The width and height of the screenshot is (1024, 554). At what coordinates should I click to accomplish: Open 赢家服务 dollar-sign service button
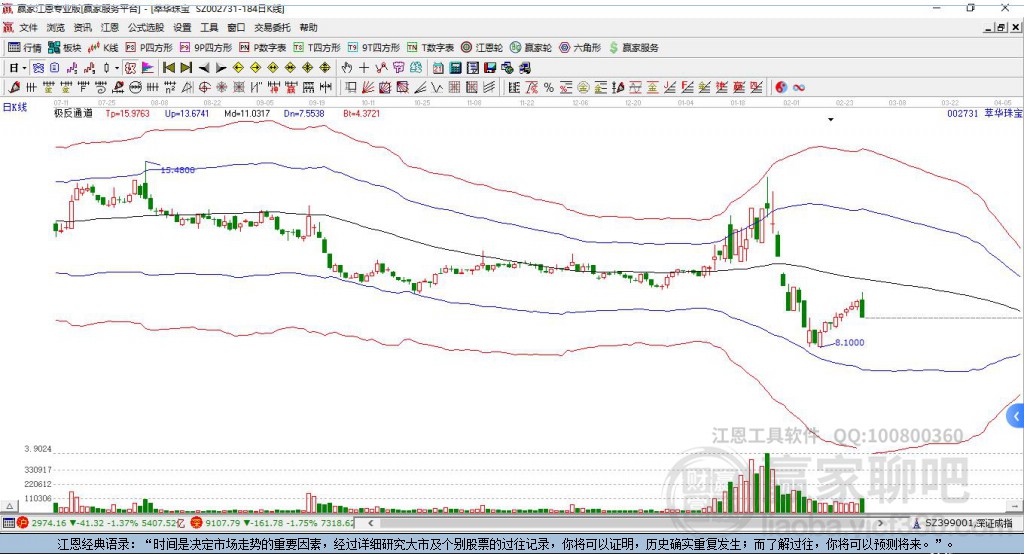tap(633, 48)
